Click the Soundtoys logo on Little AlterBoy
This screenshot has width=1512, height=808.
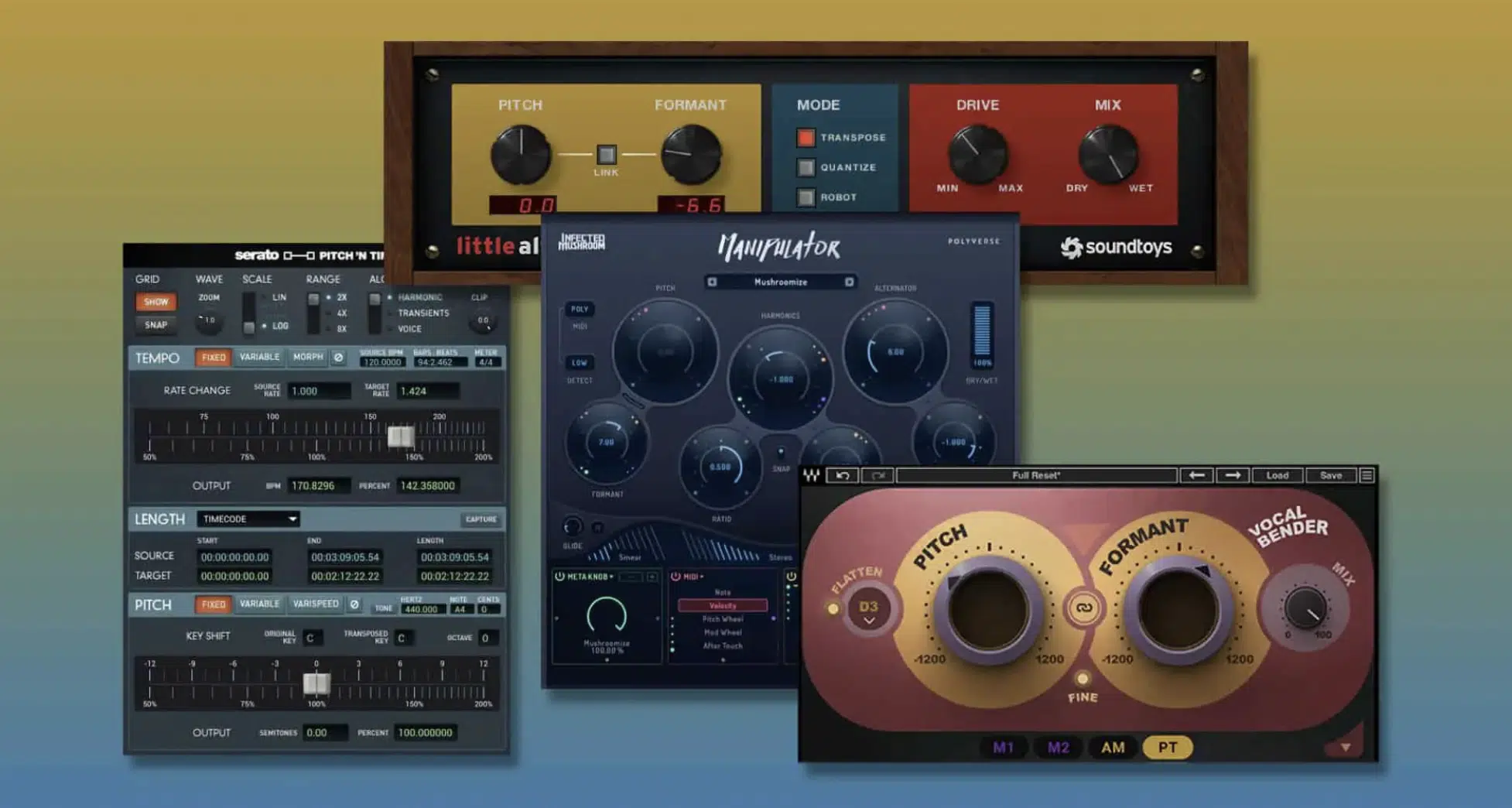point(1116,247)
